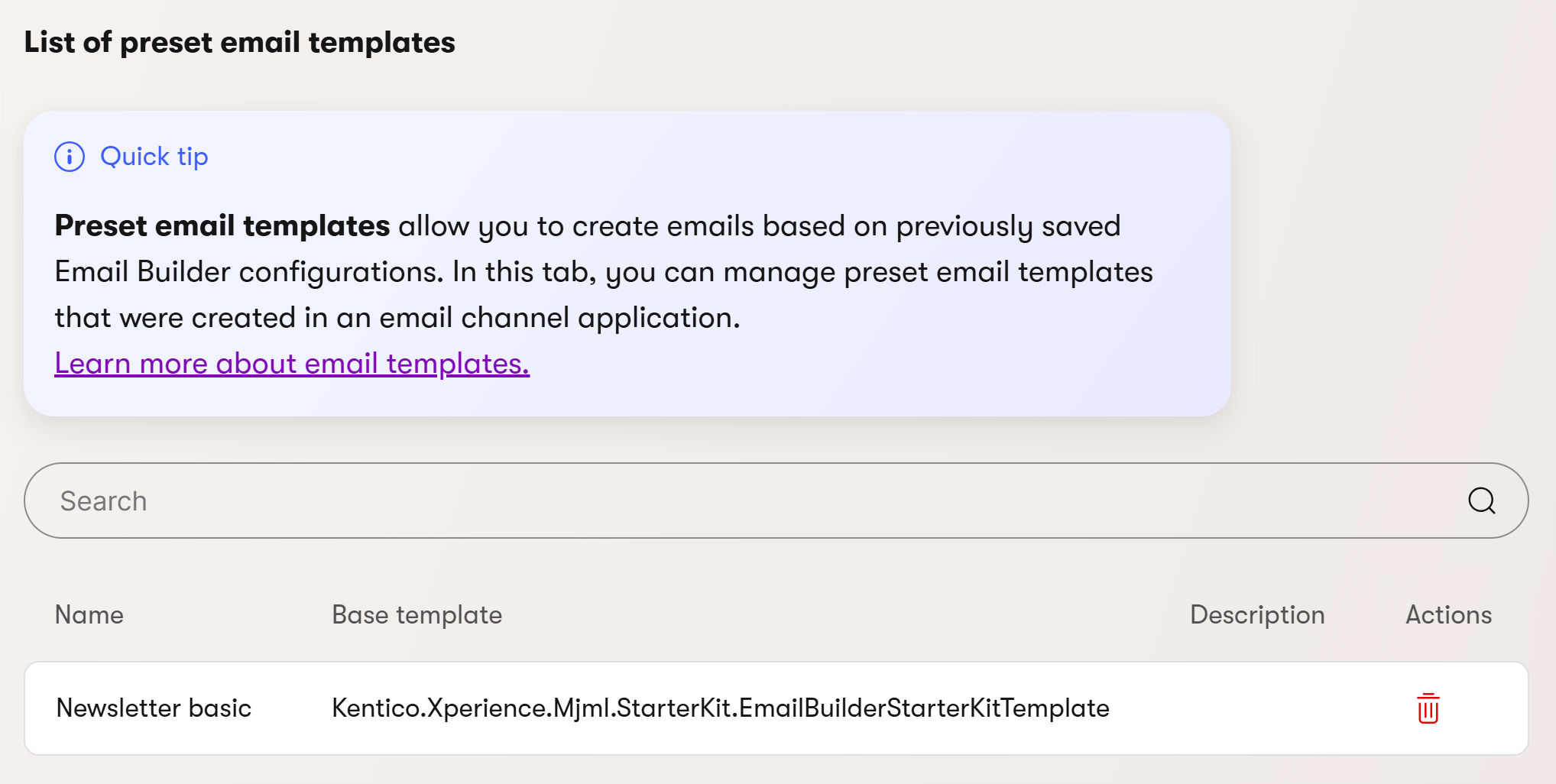The width and height of the screenshot is (1556, 784).
Task: Sort by the Base template column header
Action: point(417,614)
